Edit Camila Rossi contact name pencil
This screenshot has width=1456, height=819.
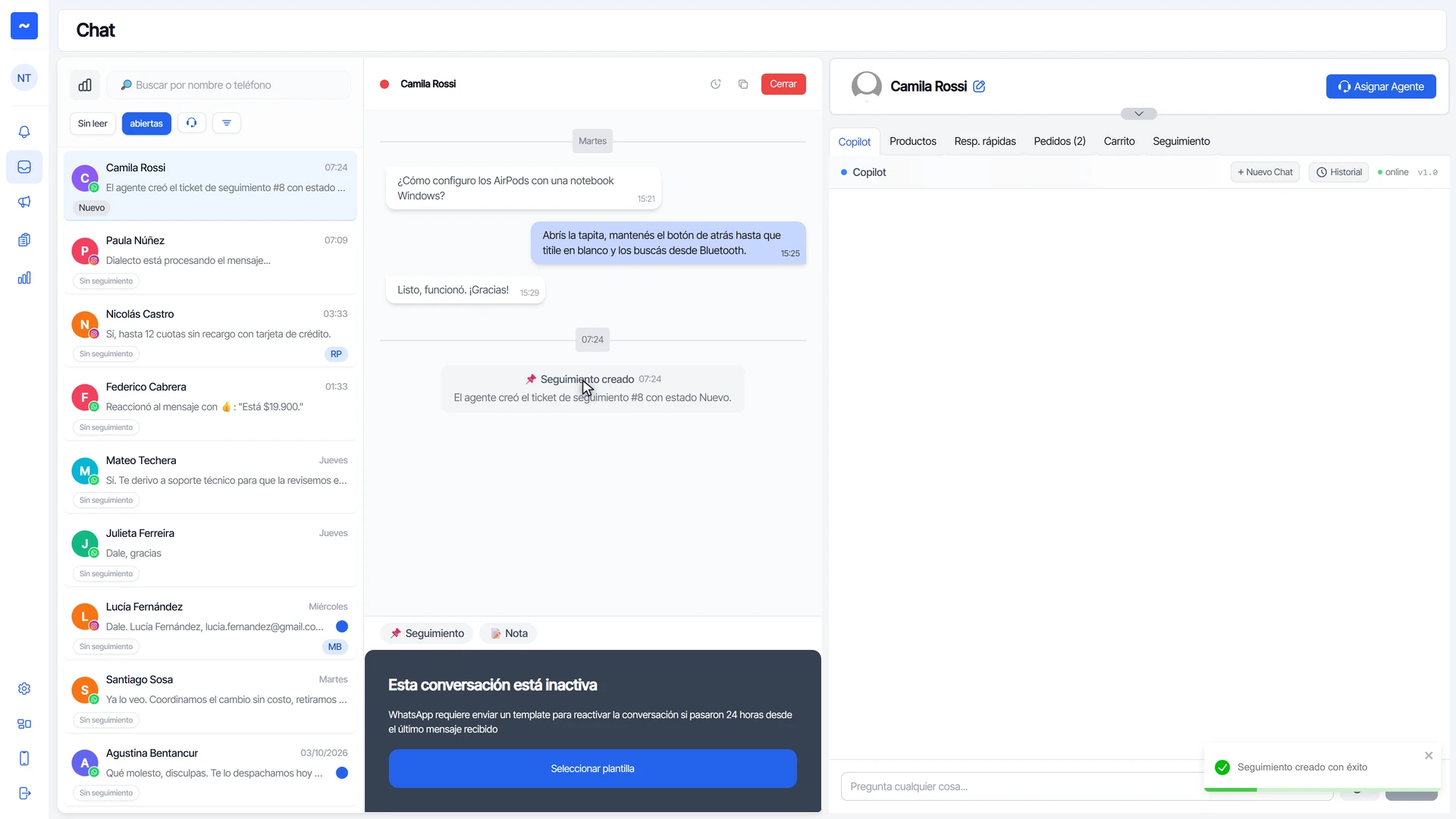[979, 86]
